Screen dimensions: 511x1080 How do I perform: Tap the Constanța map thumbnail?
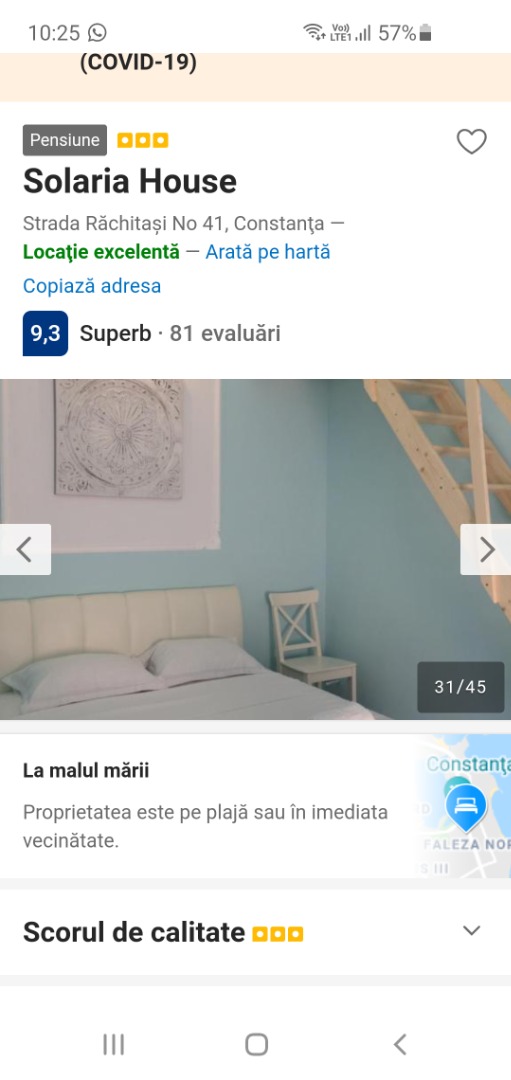pos(464,807)
